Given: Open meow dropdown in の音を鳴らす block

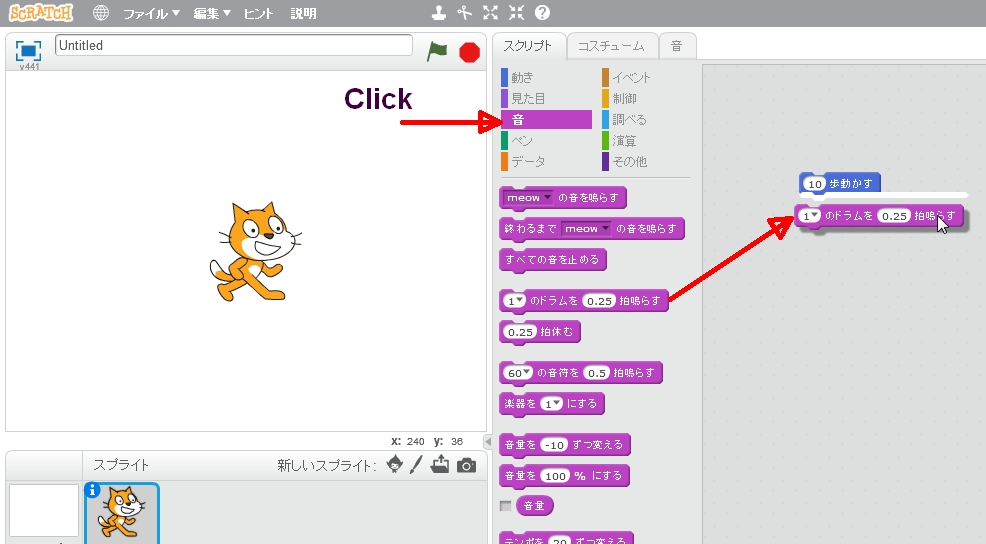Looking at the screenshot, I should 528,197.
